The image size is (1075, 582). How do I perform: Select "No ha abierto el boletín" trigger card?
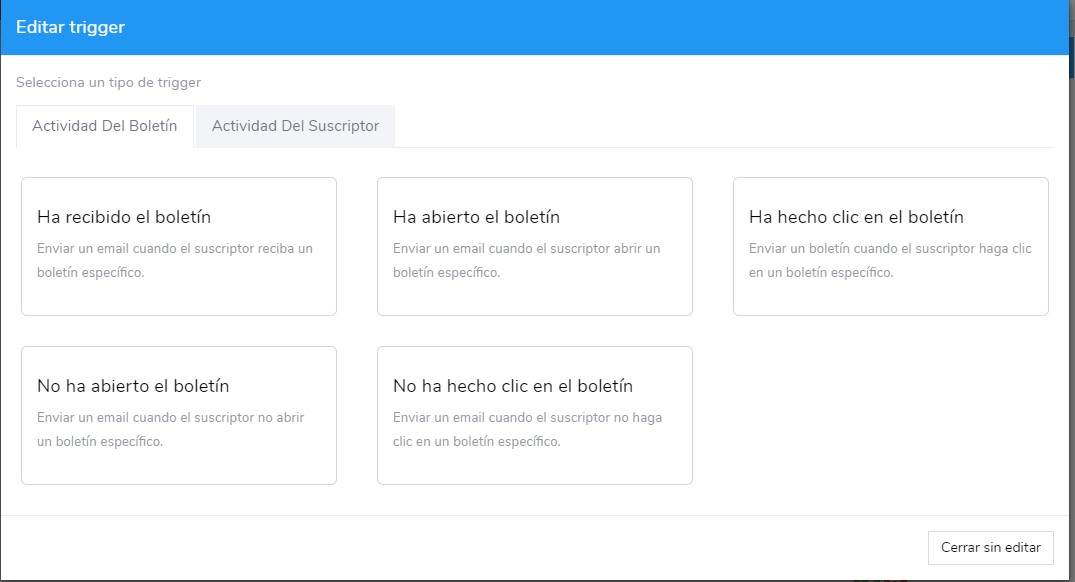(x=179, y=415)
